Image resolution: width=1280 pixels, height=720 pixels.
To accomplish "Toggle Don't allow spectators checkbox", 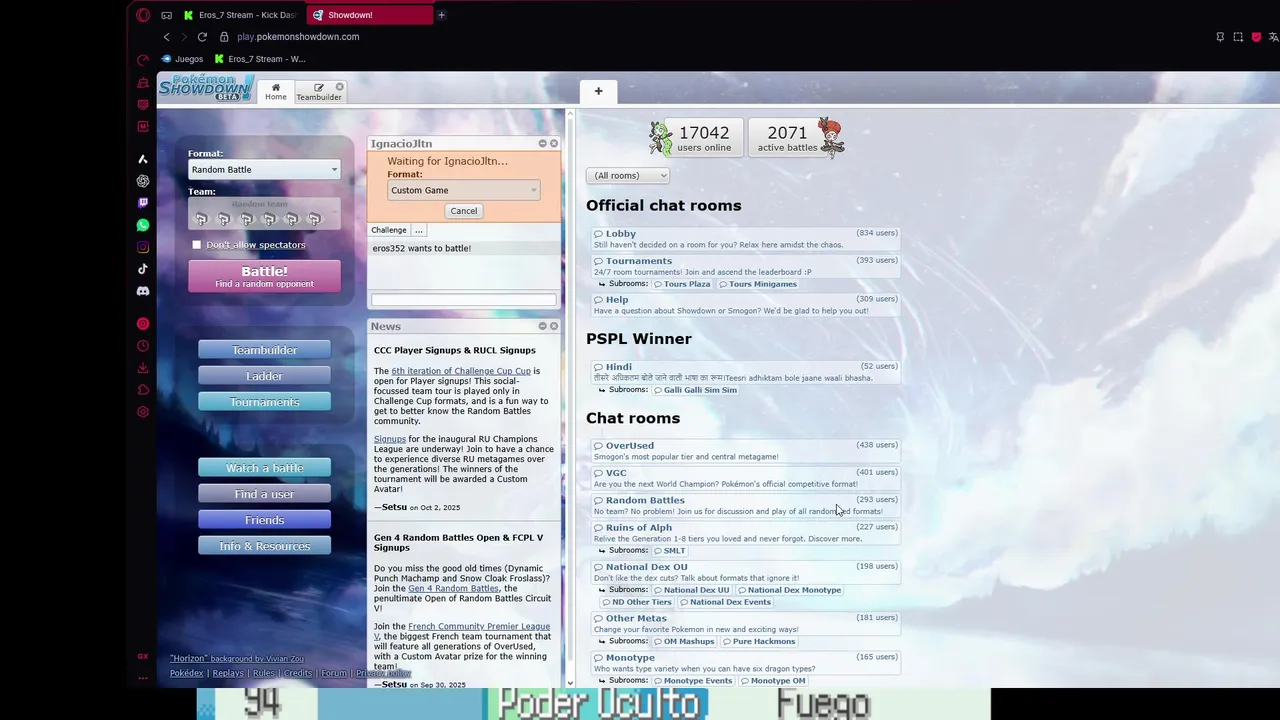I will 197,245.
